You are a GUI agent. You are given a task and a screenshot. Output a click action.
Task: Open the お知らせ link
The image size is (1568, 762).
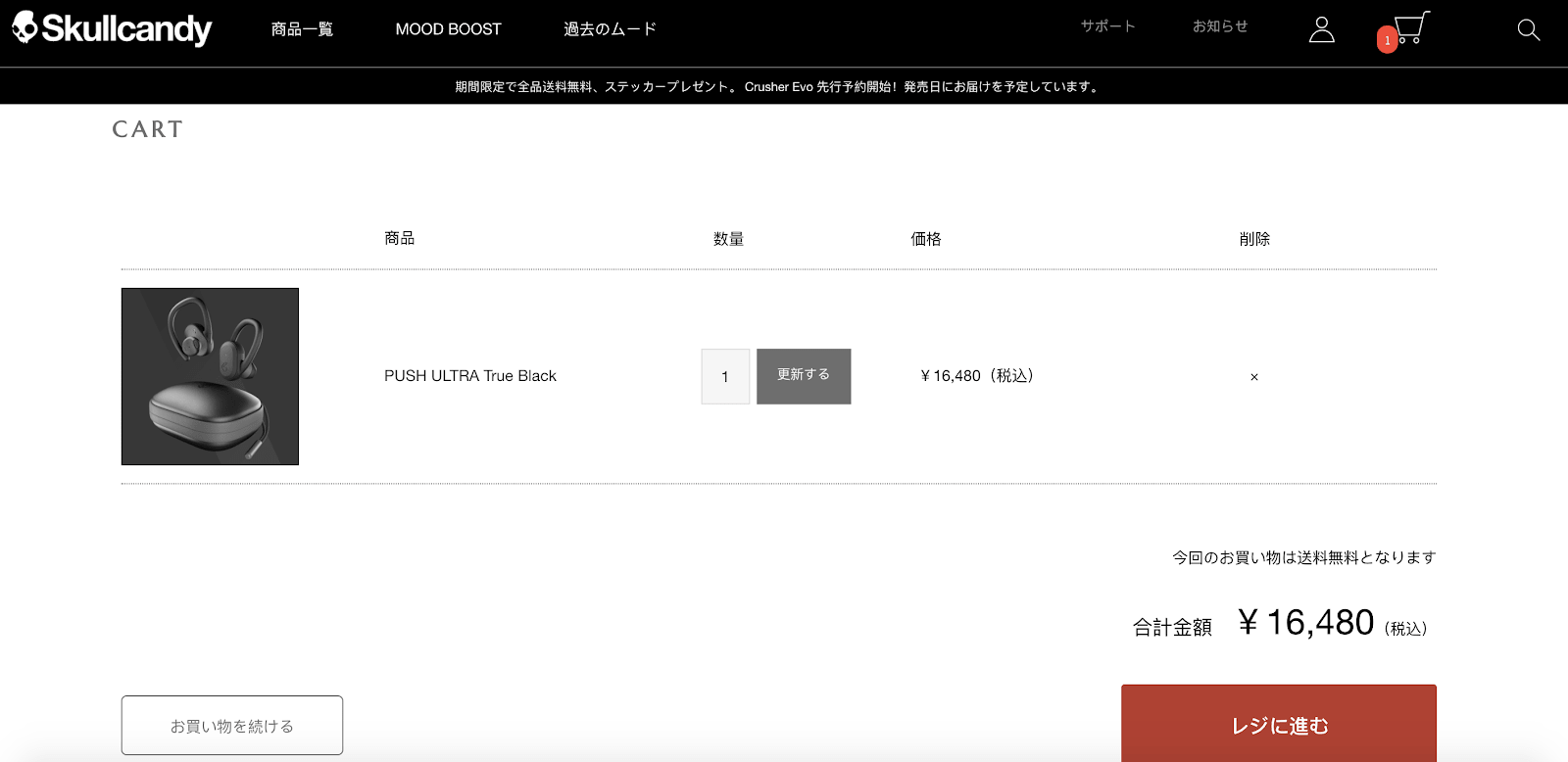tap(1220, 26)
